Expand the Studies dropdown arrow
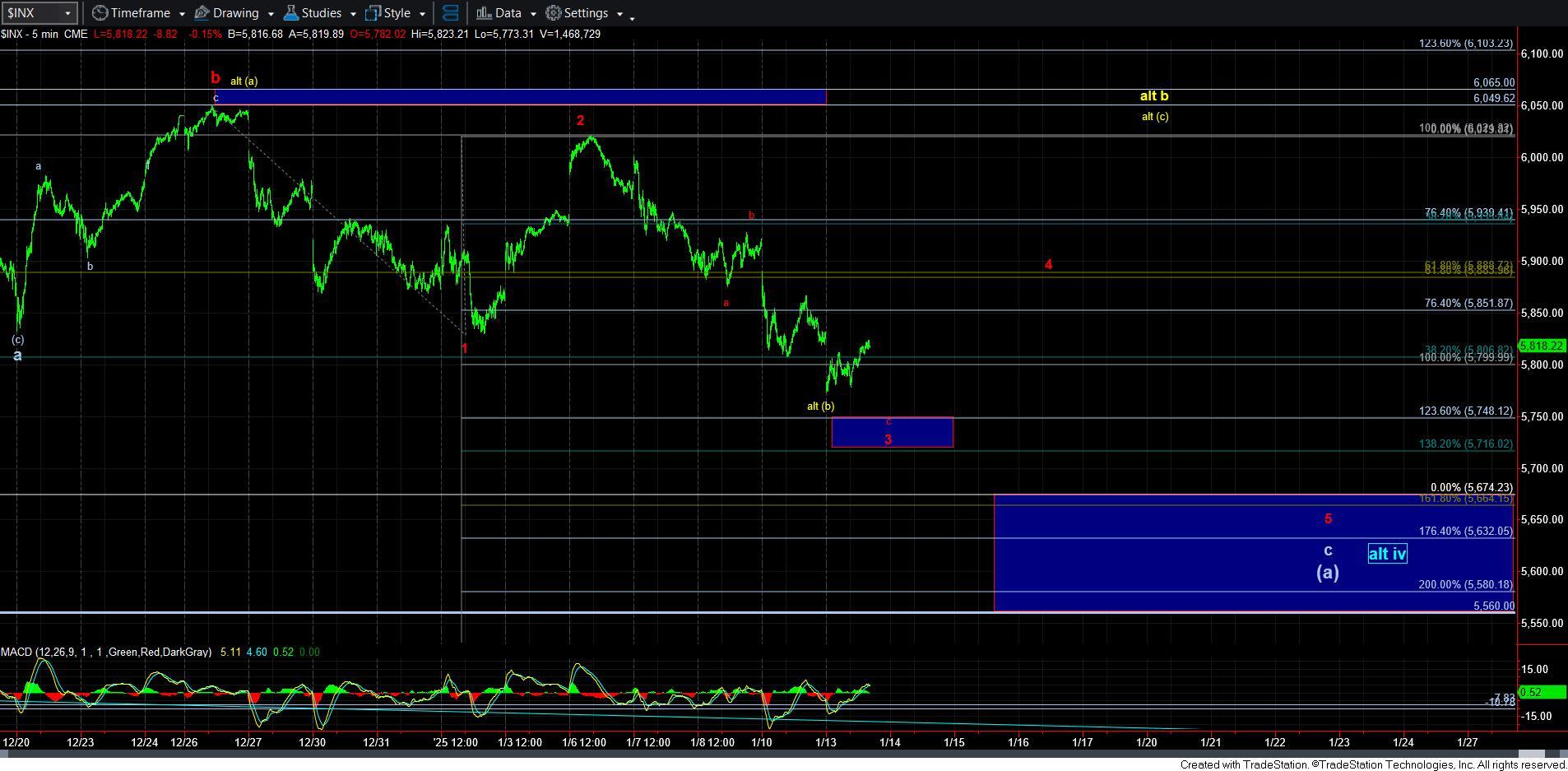Screen dimensions: 1568x771 tap(353, 14)
